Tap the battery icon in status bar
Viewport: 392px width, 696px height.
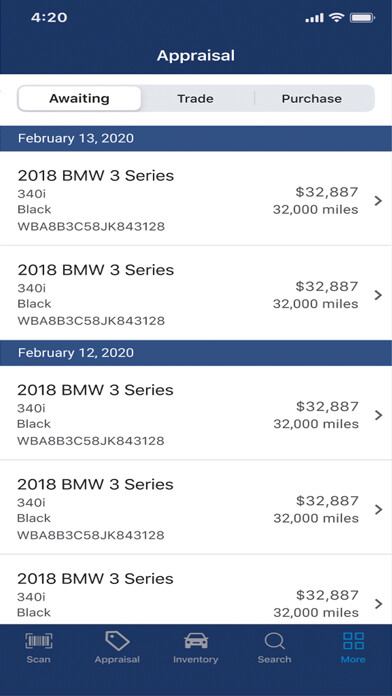click(x=363, y=18)
